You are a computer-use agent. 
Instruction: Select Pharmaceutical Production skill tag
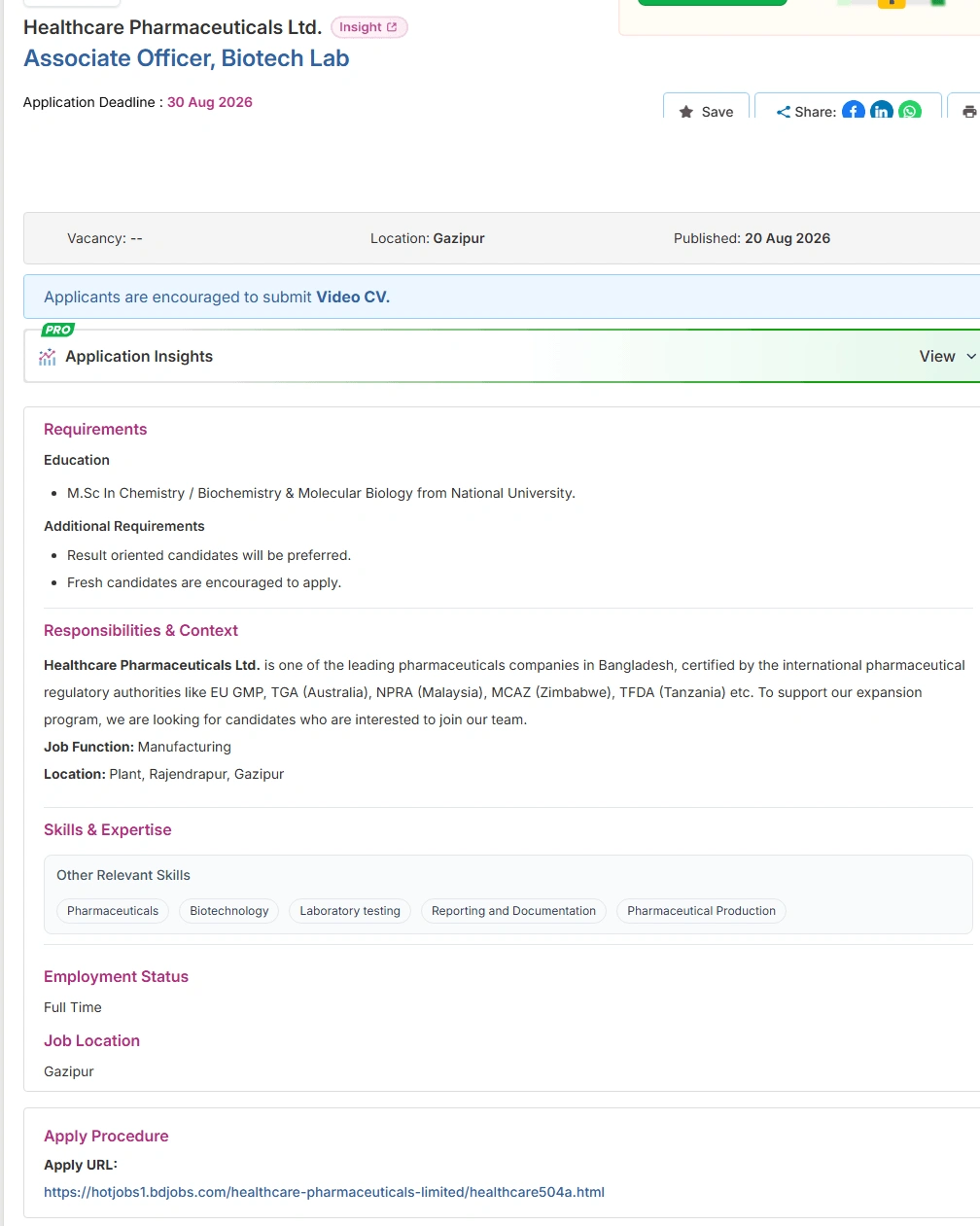click(x=701, y=911)
